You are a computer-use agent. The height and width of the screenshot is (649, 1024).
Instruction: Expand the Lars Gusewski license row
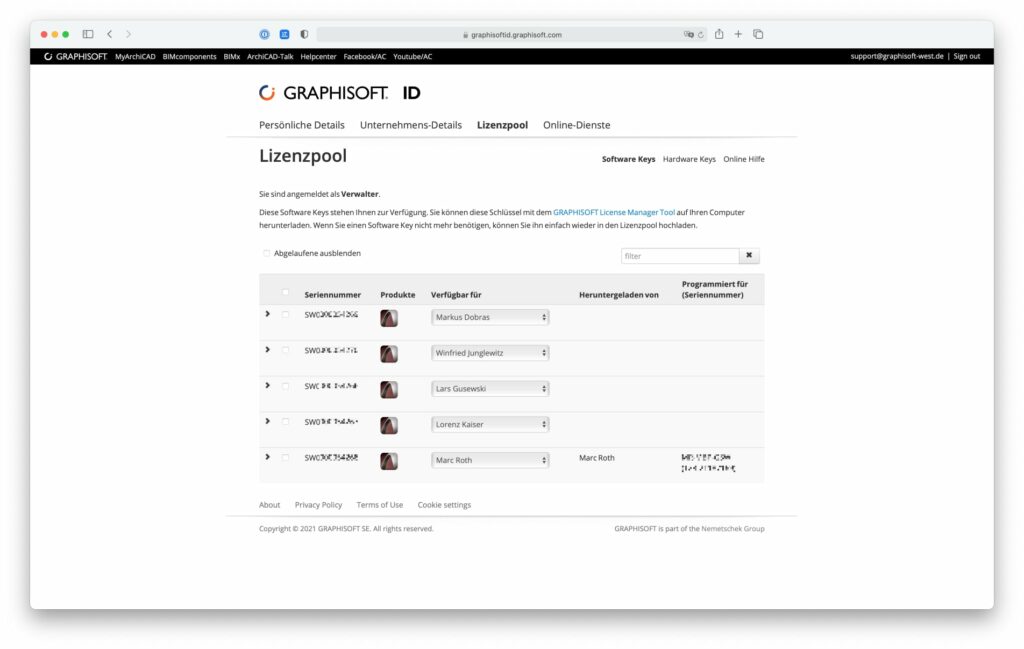[268, 386]
